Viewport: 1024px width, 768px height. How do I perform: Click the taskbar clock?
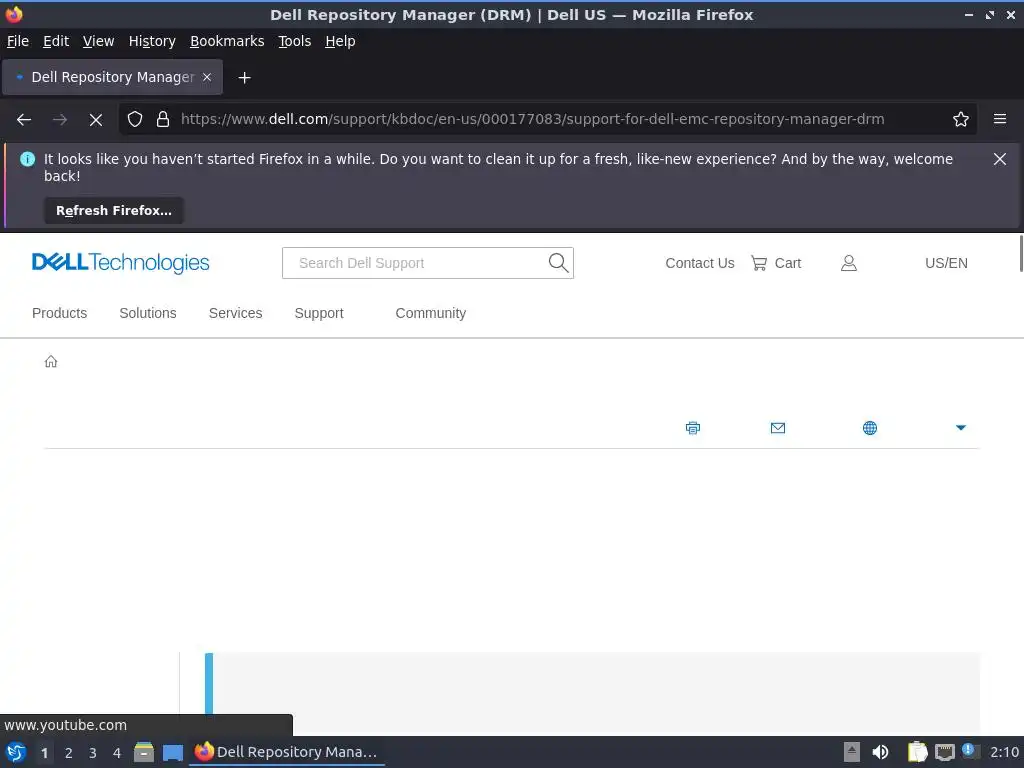pos(1004,752)
